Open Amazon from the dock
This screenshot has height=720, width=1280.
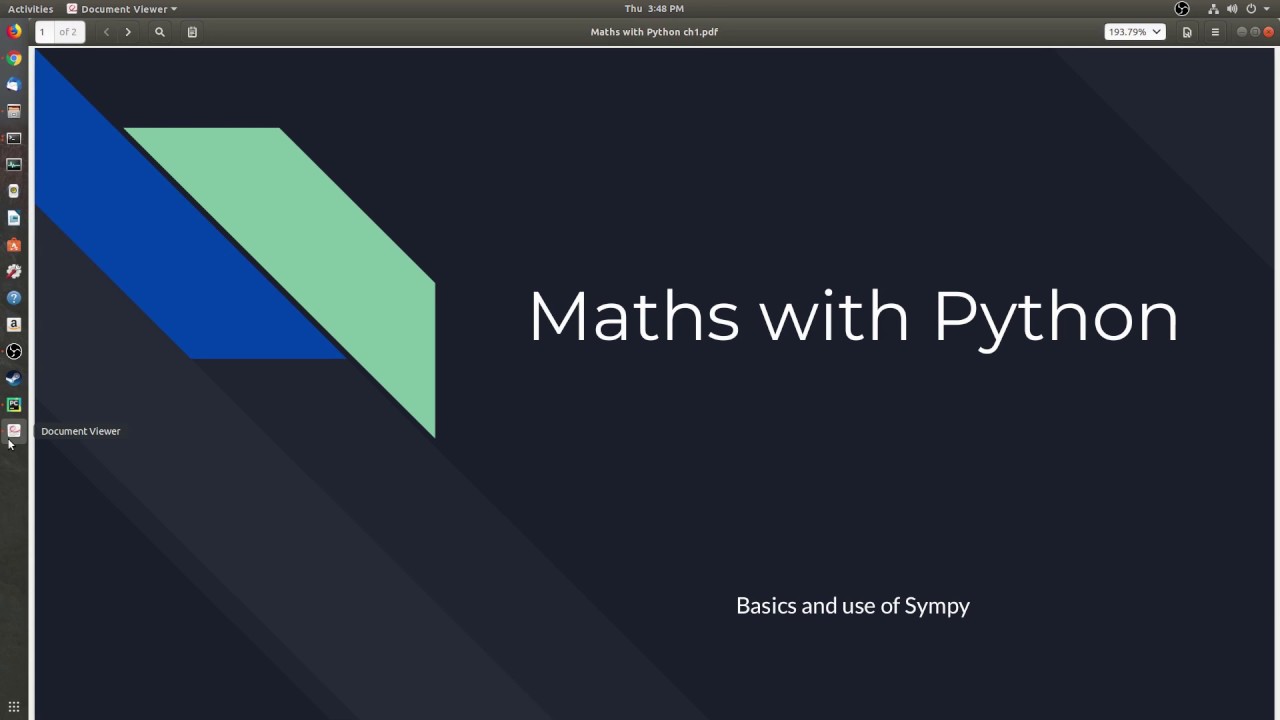click(x=14, y=324)
